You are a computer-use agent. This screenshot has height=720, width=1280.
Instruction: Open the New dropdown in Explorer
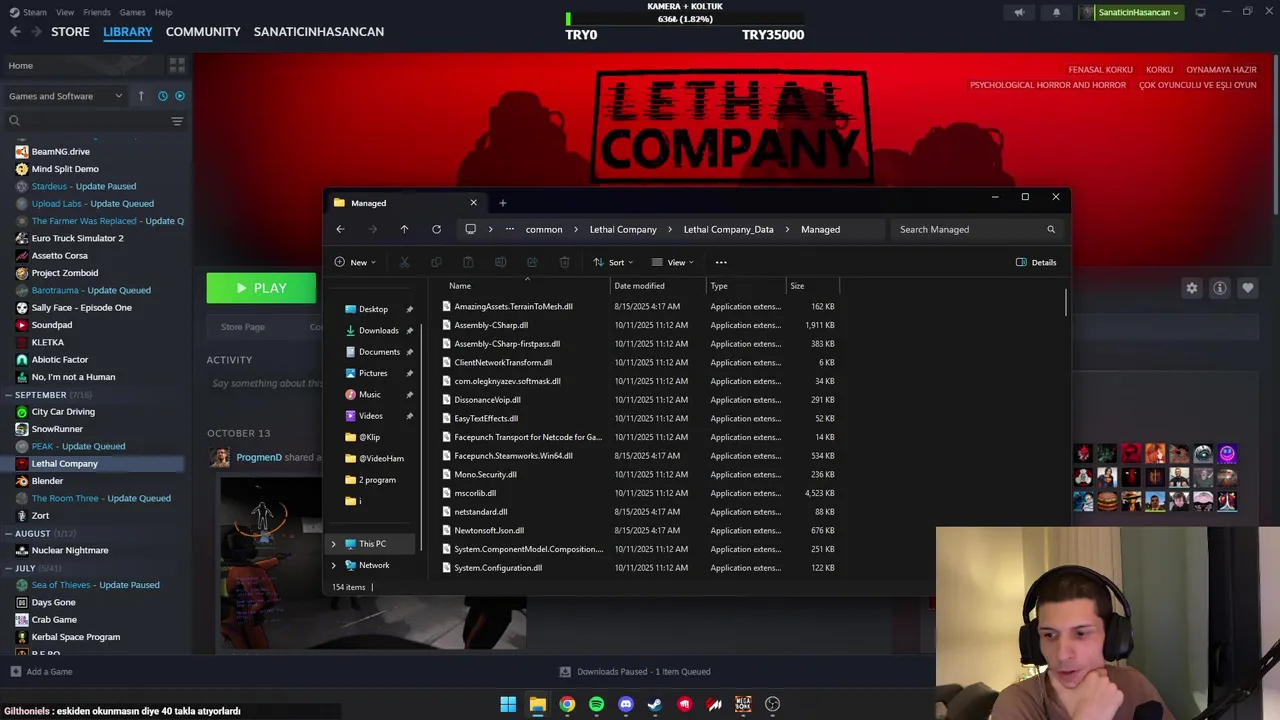pos(355,262)
